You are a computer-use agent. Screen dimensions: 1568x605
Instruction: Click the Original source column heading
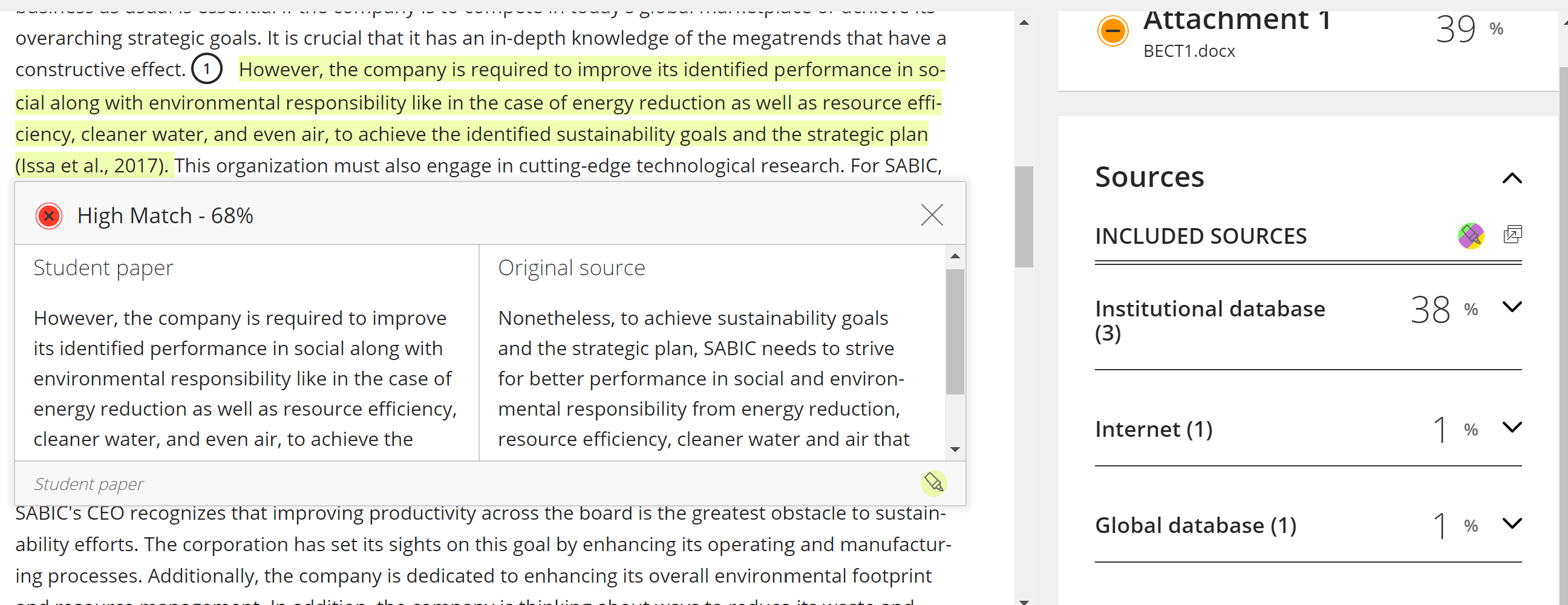(x=571, y=268)
